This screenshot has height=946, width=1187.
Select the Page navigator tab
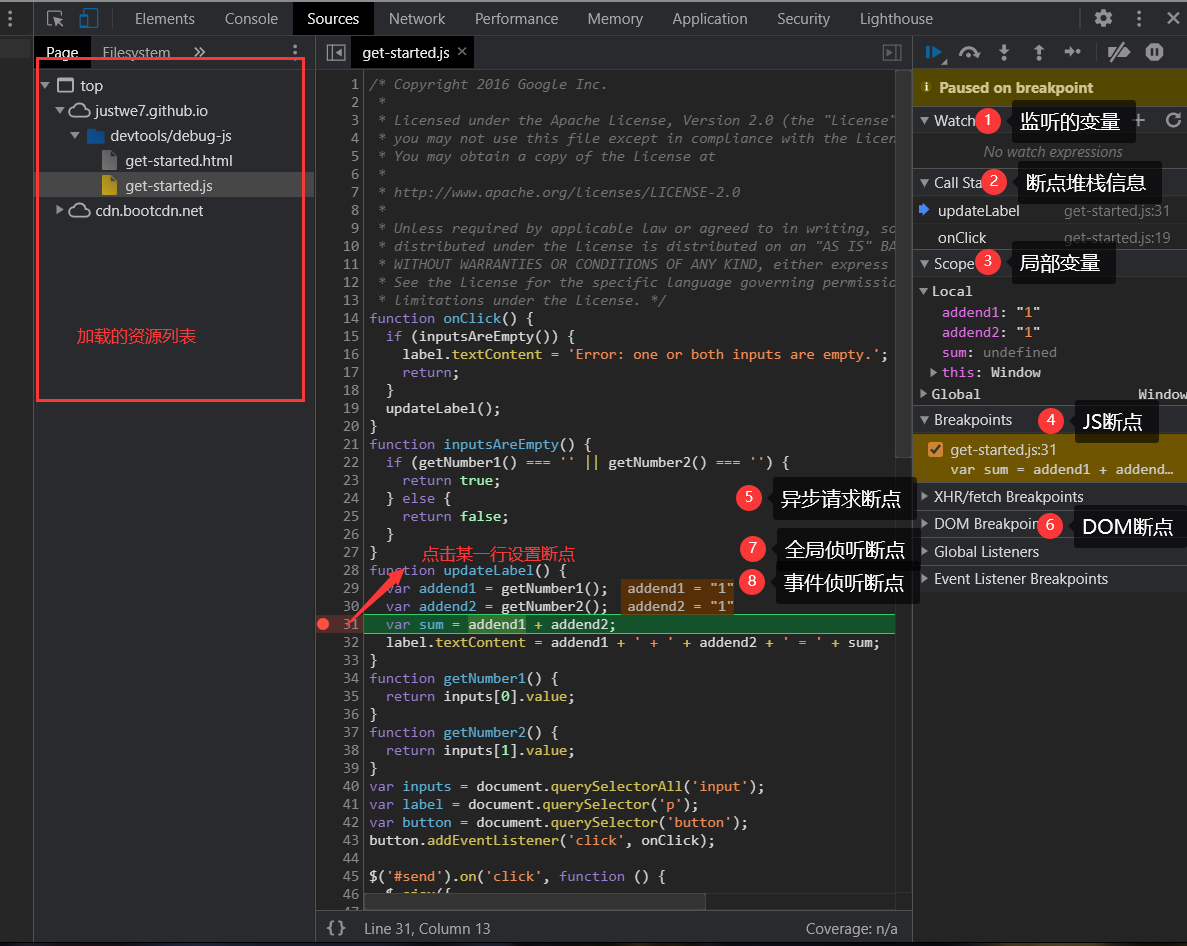coord(62,52)
